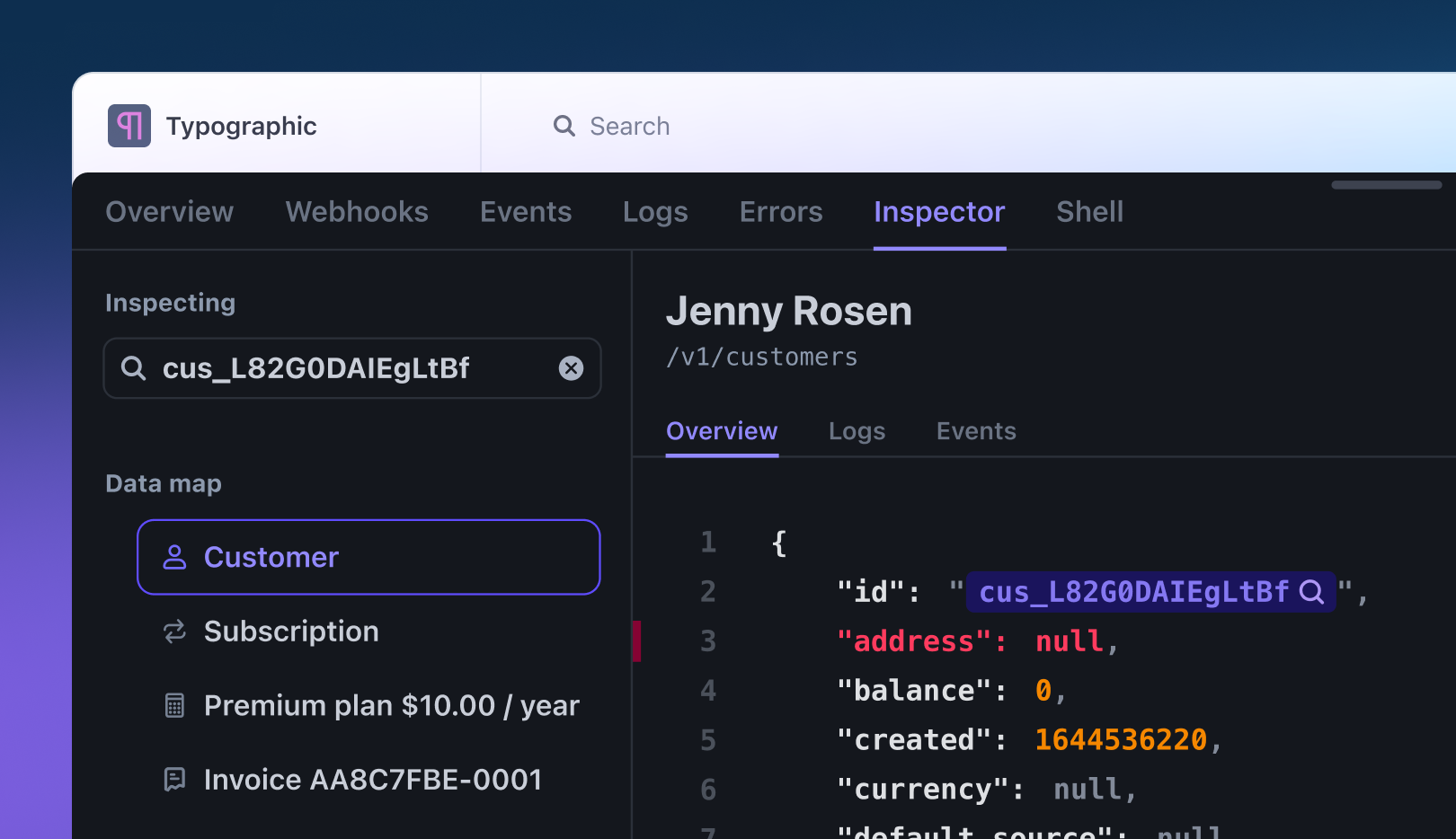Open the top-level Logs tab

coord(655,212)
